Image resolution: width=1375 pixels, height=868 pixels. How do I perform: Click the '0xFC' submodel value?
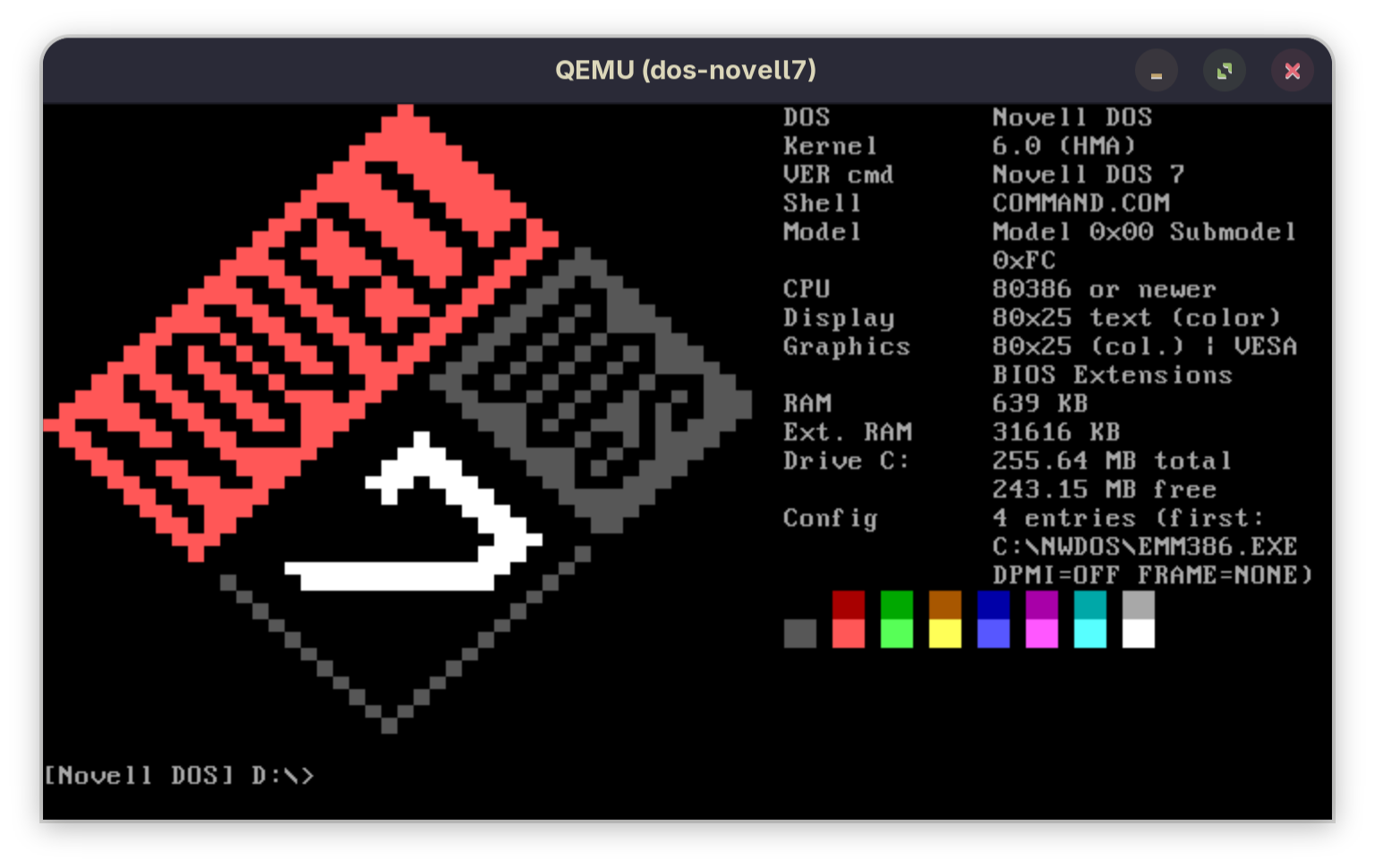click(1024, 260)
